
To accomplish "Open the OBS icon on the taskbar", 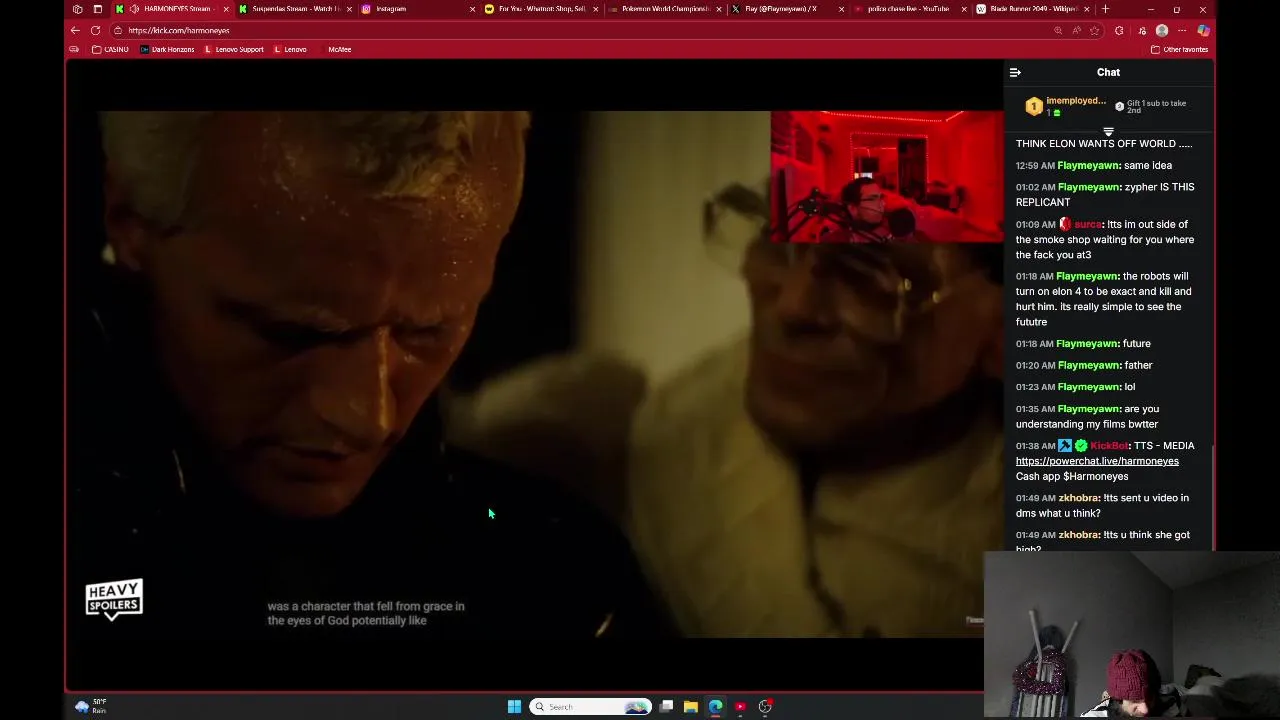I will [x=765, y=707].
